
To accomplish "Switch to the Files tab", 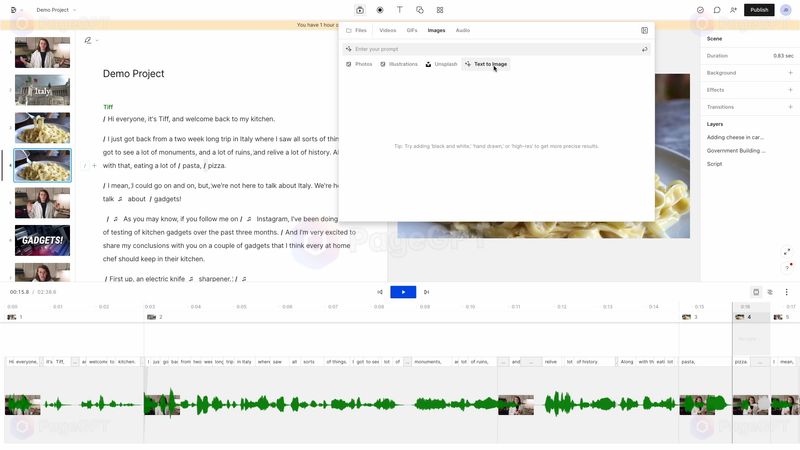I will [x=357, y=30].
